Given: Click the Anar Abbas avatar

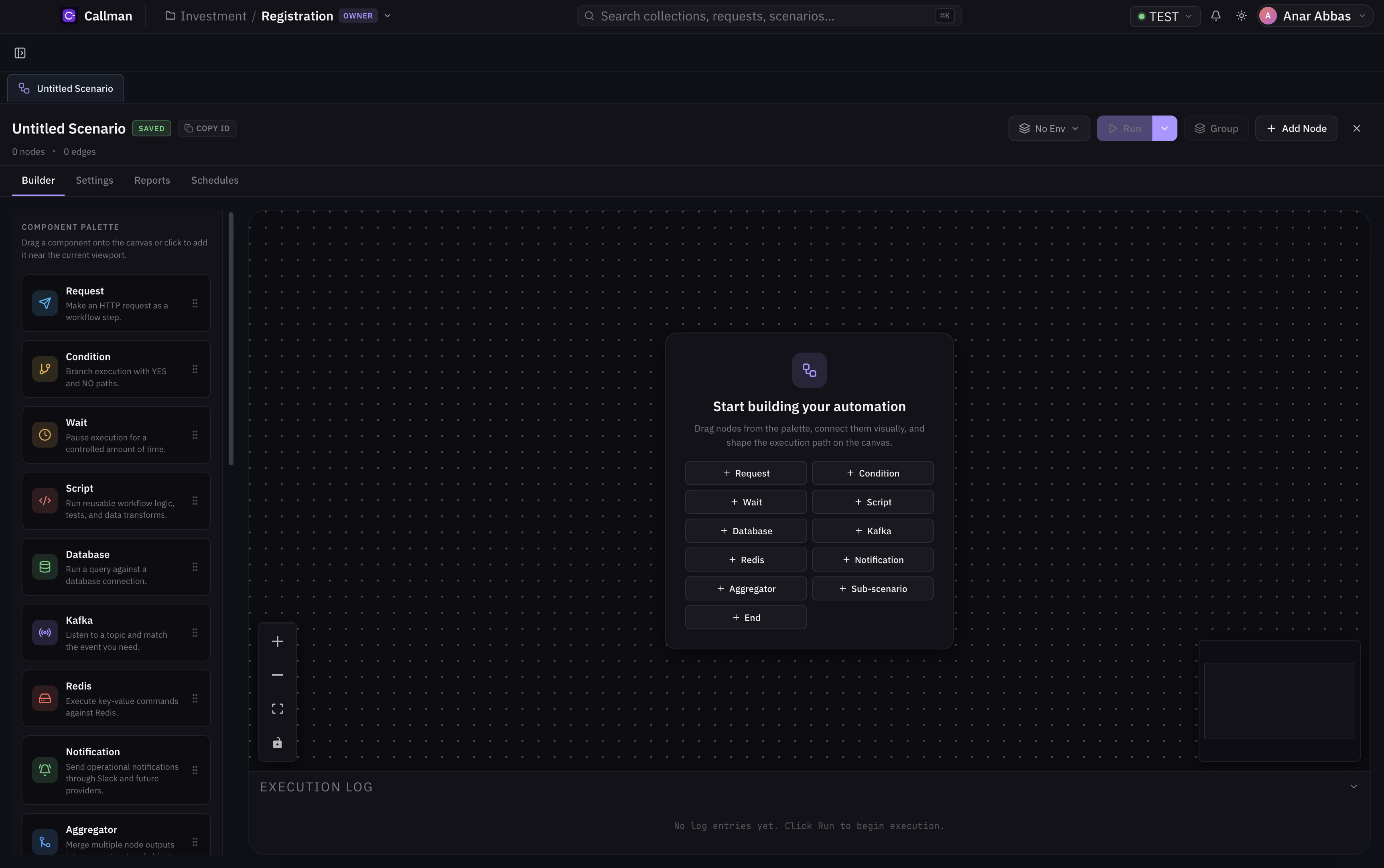Looking at the screenshot, I should 1268,16.
